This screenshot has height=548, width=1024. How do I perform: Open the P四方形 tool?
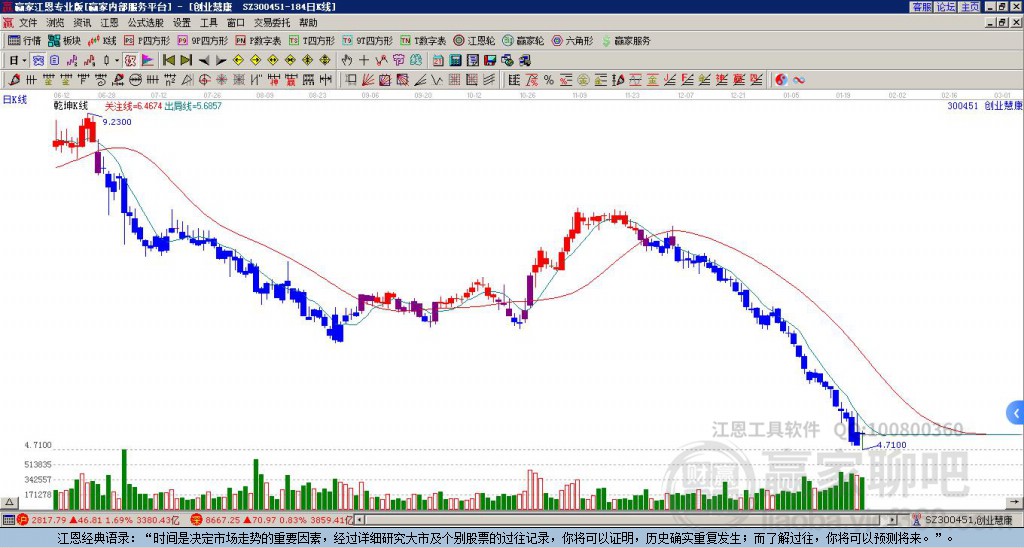click(147, 40)
